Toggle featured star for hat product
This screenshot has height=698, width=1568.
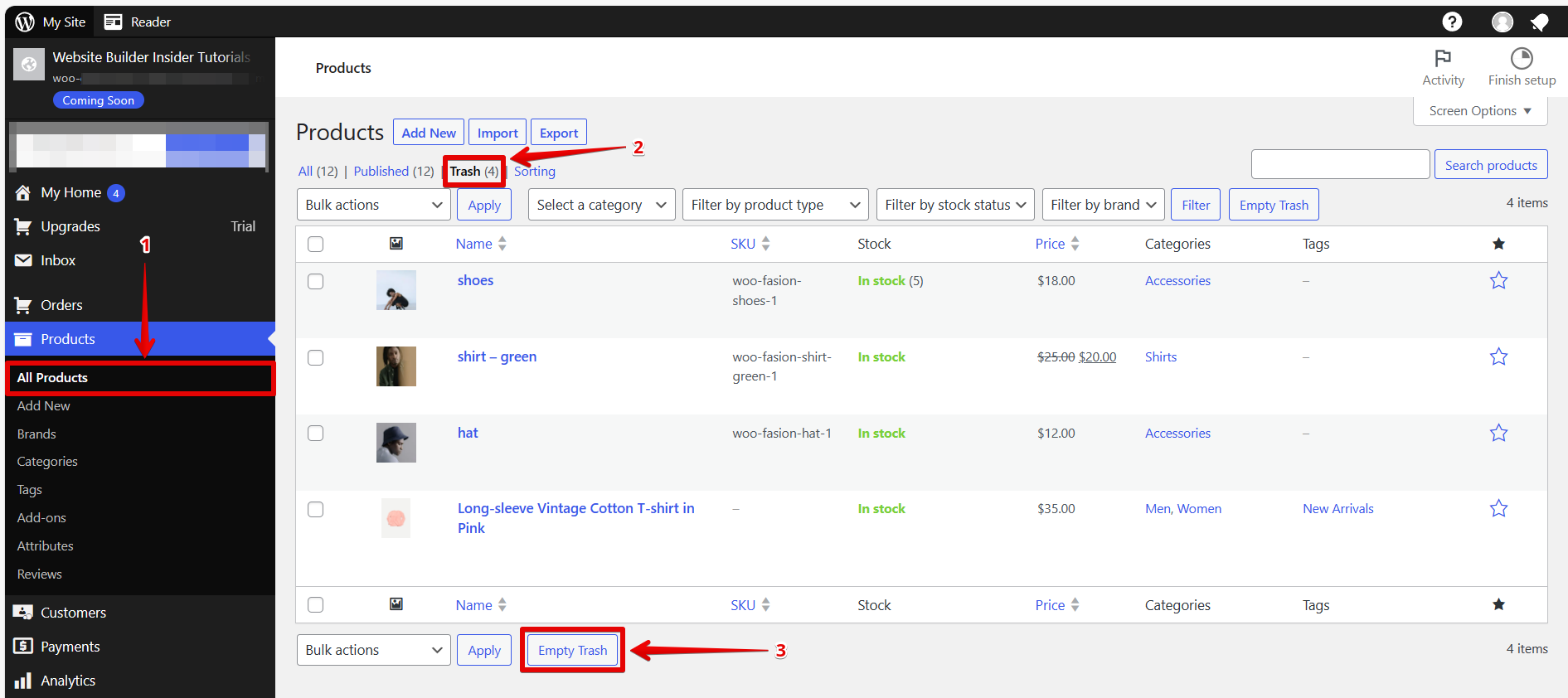coord(1498,434)
